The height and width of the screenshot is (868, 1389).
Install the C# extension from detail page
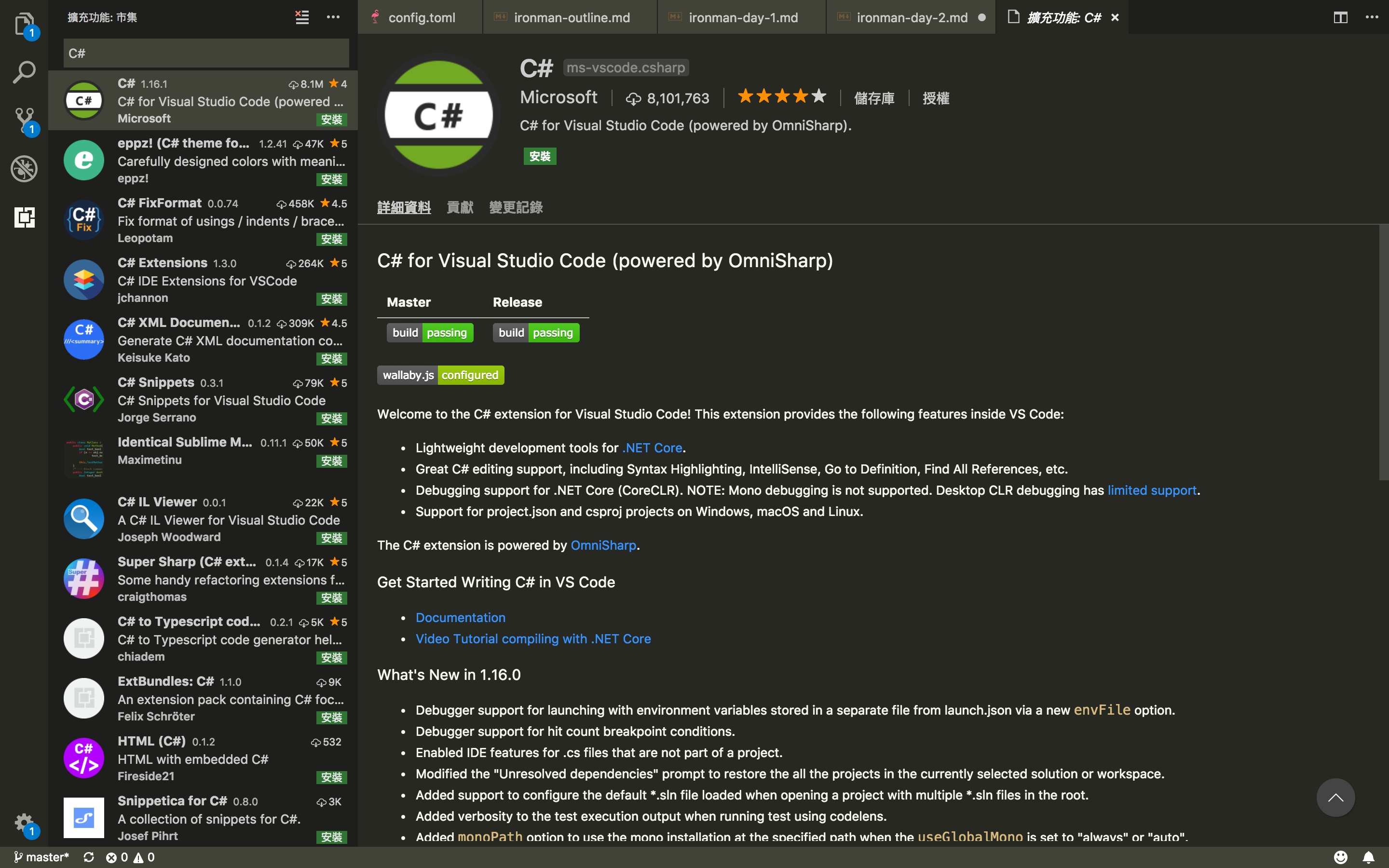(x=540, y=156)
